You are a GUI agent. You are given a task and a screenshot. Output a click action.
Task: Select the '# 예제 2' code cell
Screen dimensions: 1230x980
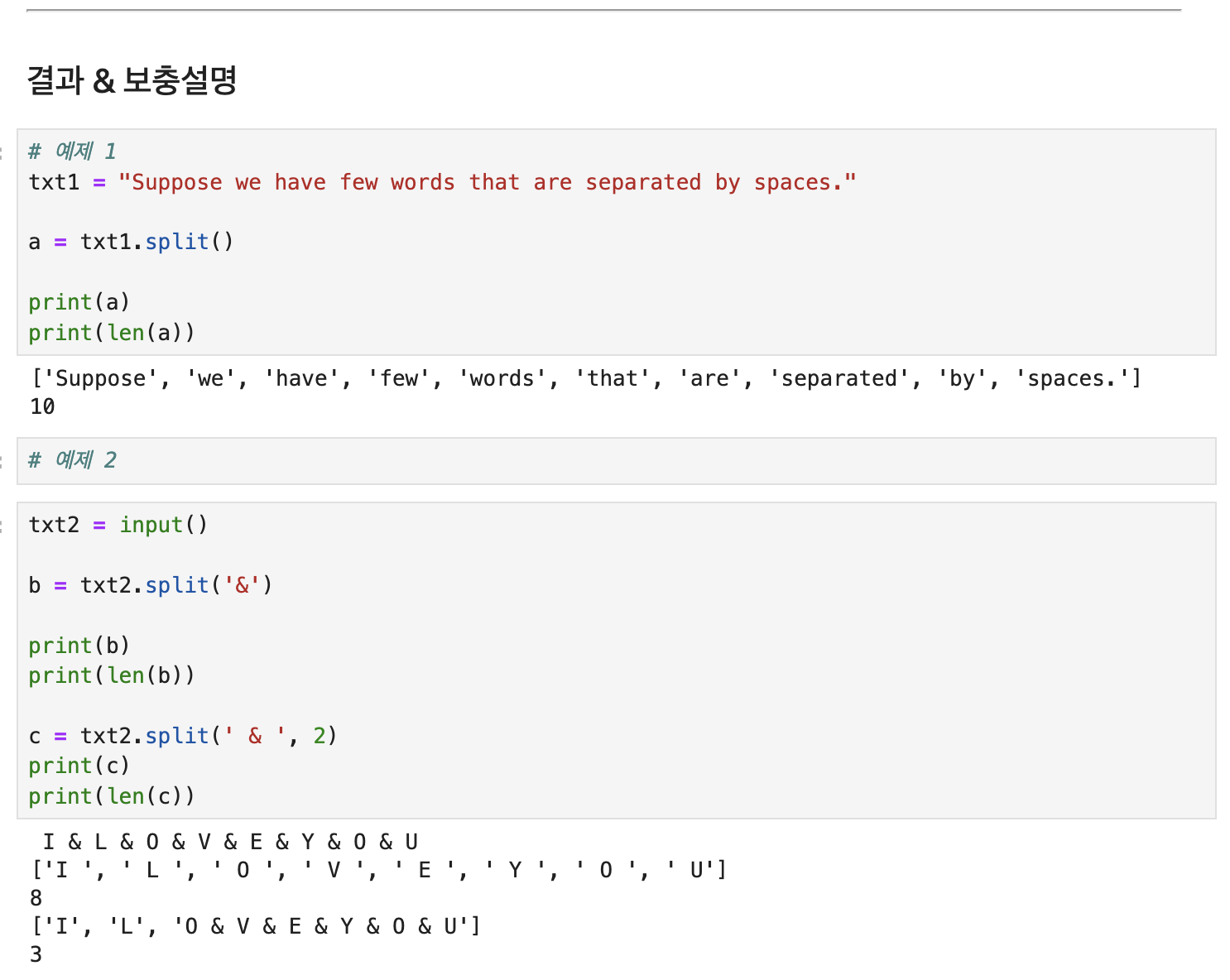click(616, 461)
